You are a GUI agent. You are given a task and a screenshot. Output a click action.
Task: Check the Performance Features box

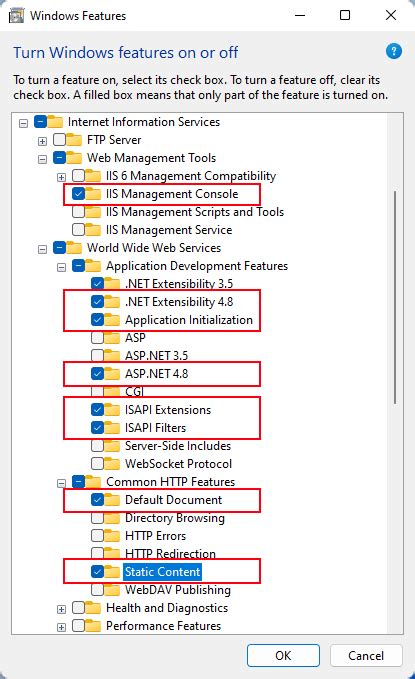tap(78, 626)
